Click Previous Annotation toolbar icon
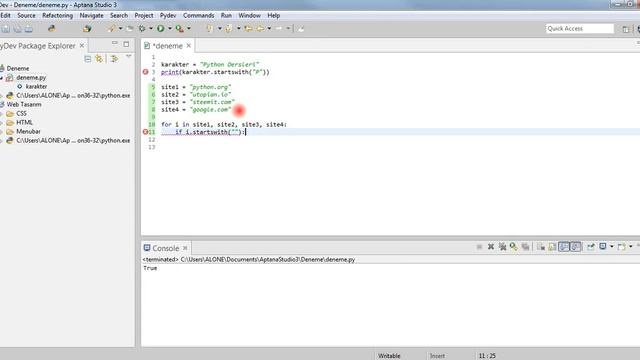 (229, 29)
